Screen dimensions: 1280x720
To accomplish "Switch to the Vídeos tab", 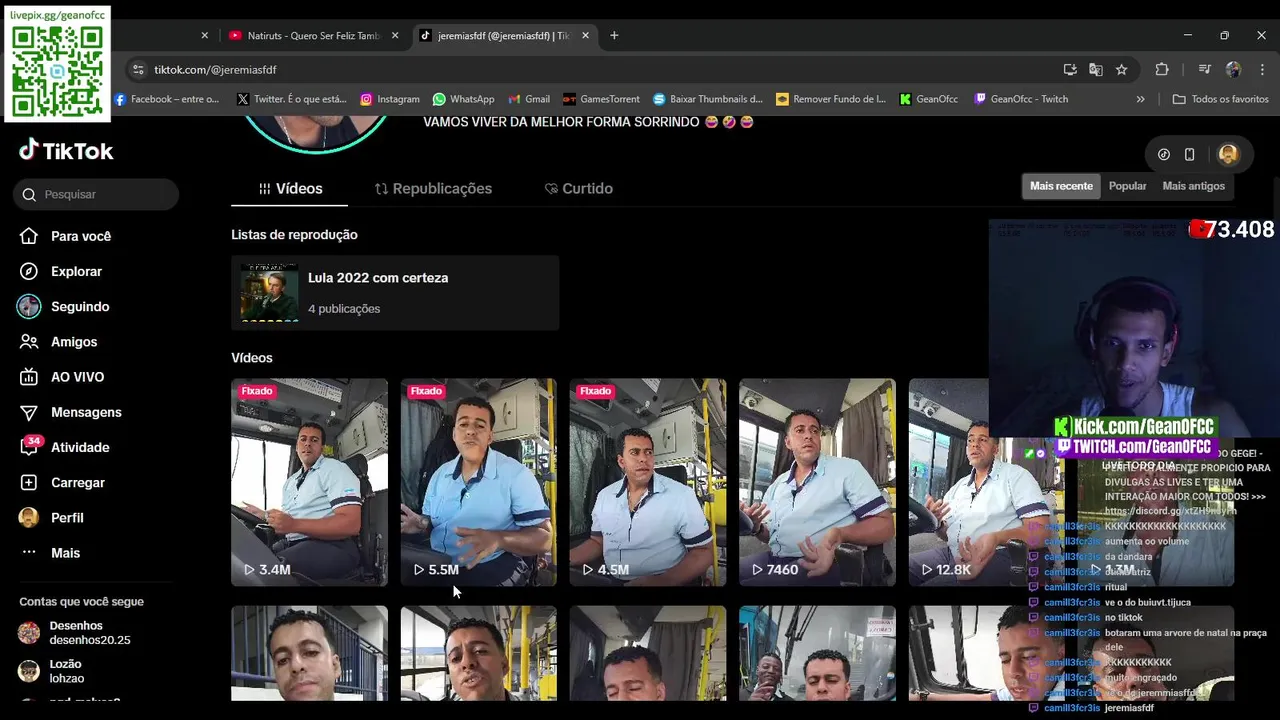I will pos(290,188).
